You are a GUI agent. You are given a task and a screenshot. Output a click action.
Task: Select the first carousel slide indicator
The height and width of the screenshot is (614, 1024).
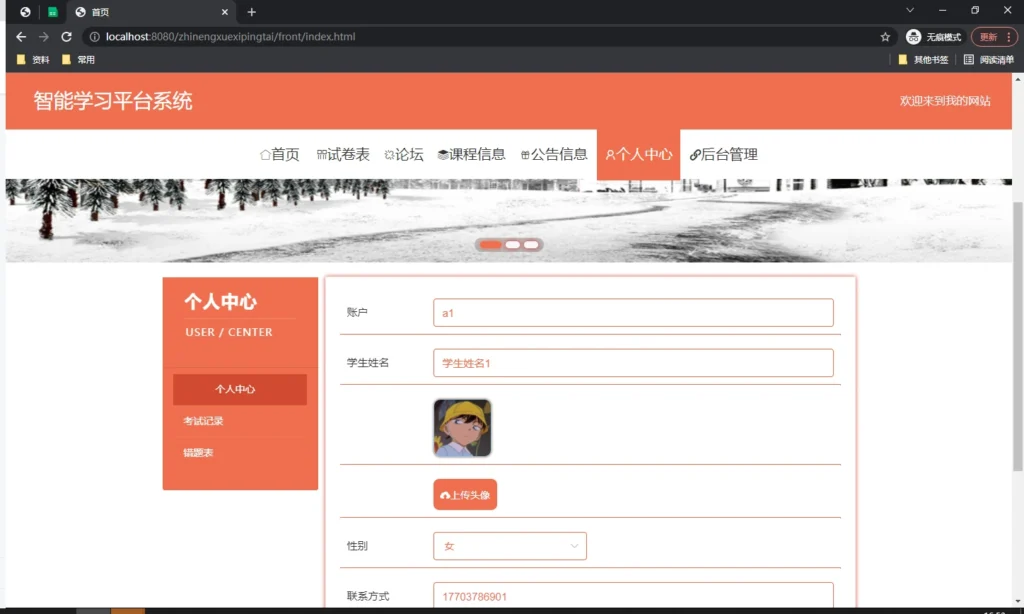(490, 245)
